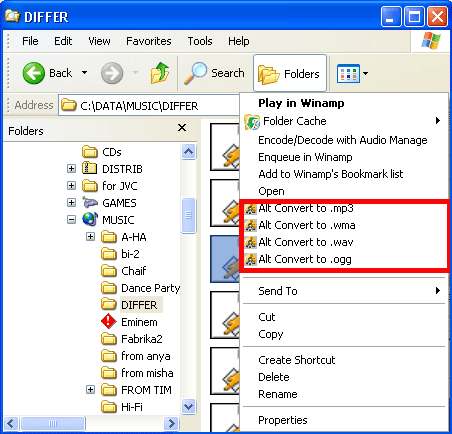Click the Up folder icon in toolbar
The image size is (452, 434).
point(160,73)
